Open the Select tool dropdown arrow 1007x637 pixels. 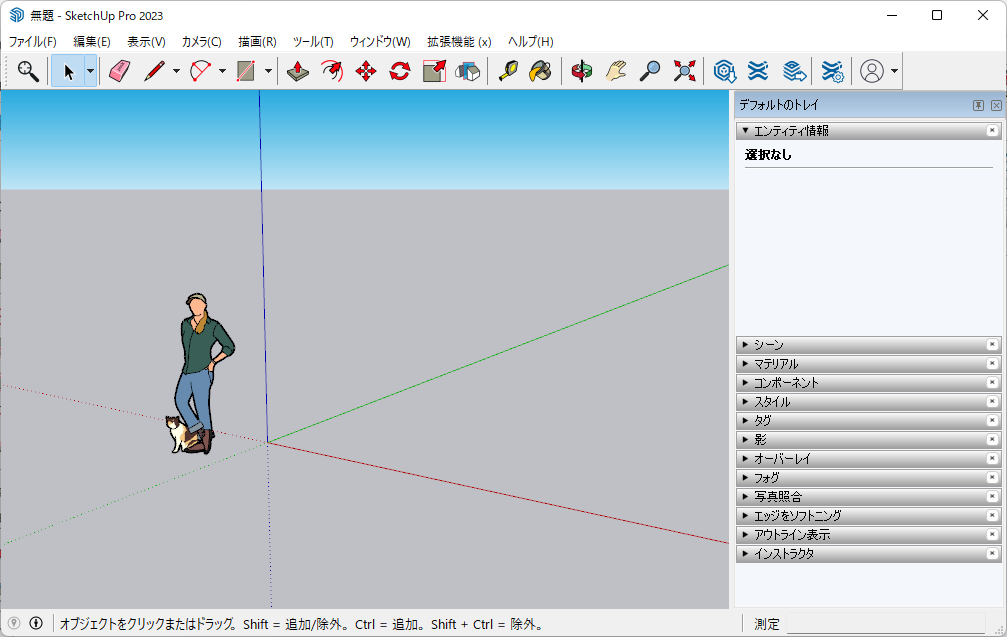click(x=90, y=71)
